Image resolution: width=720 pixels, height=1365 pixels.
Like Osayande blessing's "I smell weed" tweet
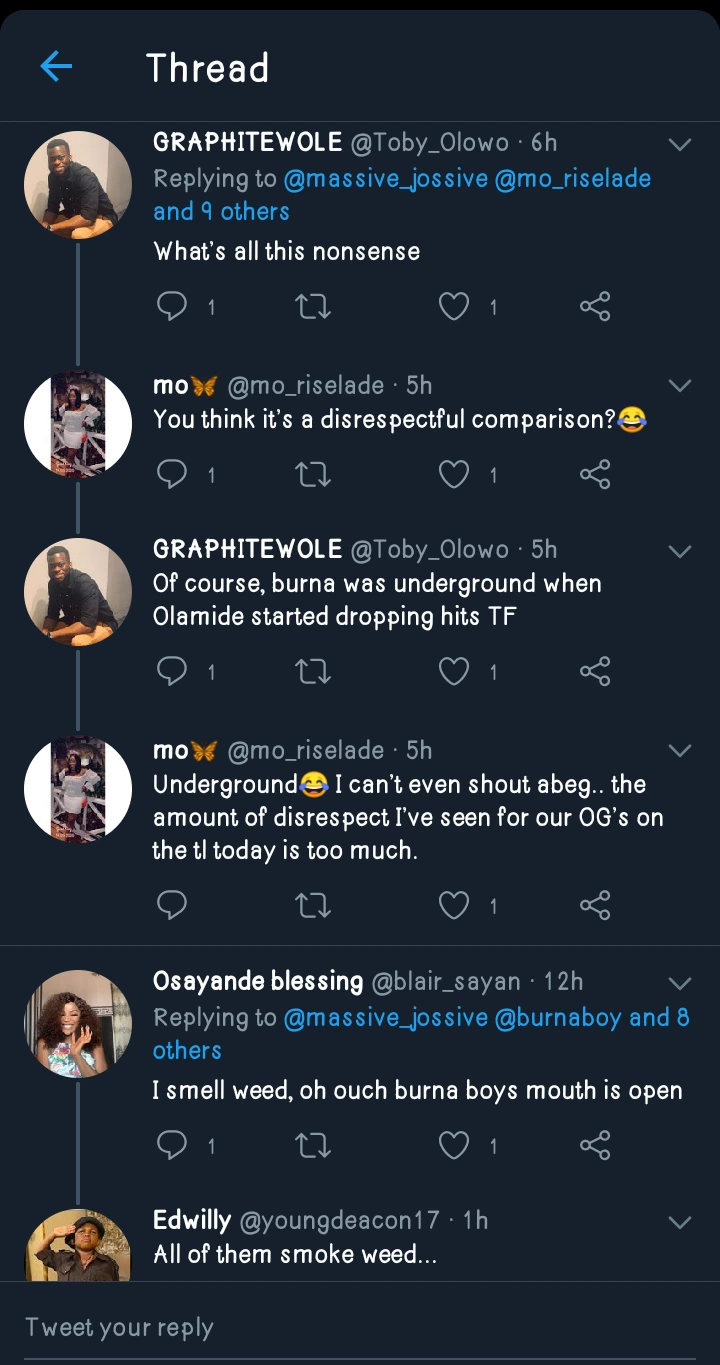pos(455,1145)
